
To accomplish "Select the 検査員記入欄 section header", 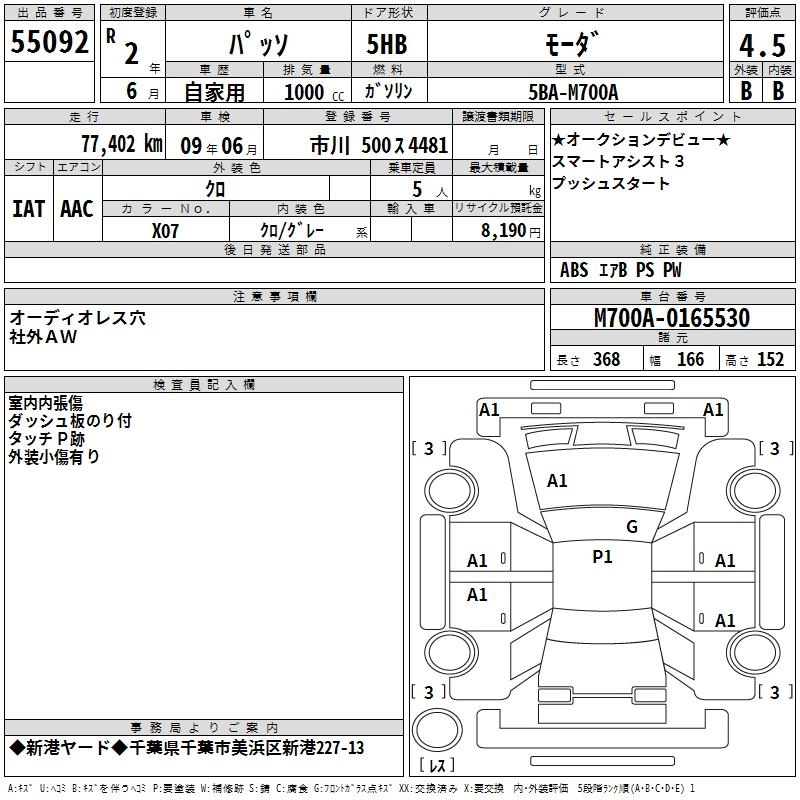I will [204, 385].
